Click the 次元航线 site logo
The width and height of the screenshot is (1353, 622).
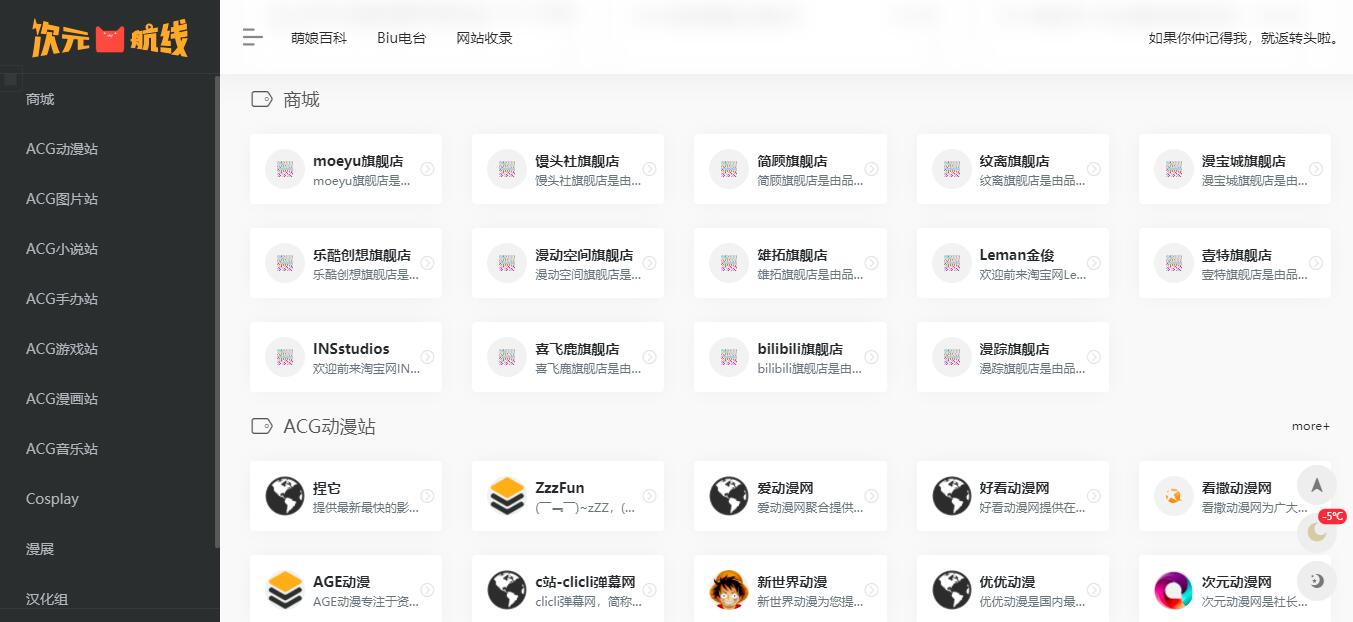click(x=109, y=38)
